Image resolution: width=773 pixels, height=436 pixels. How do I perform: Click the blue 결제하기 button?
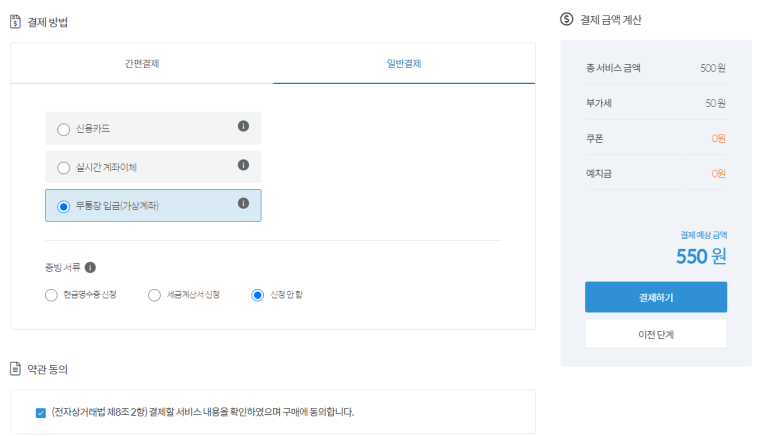tap(656, 297)
